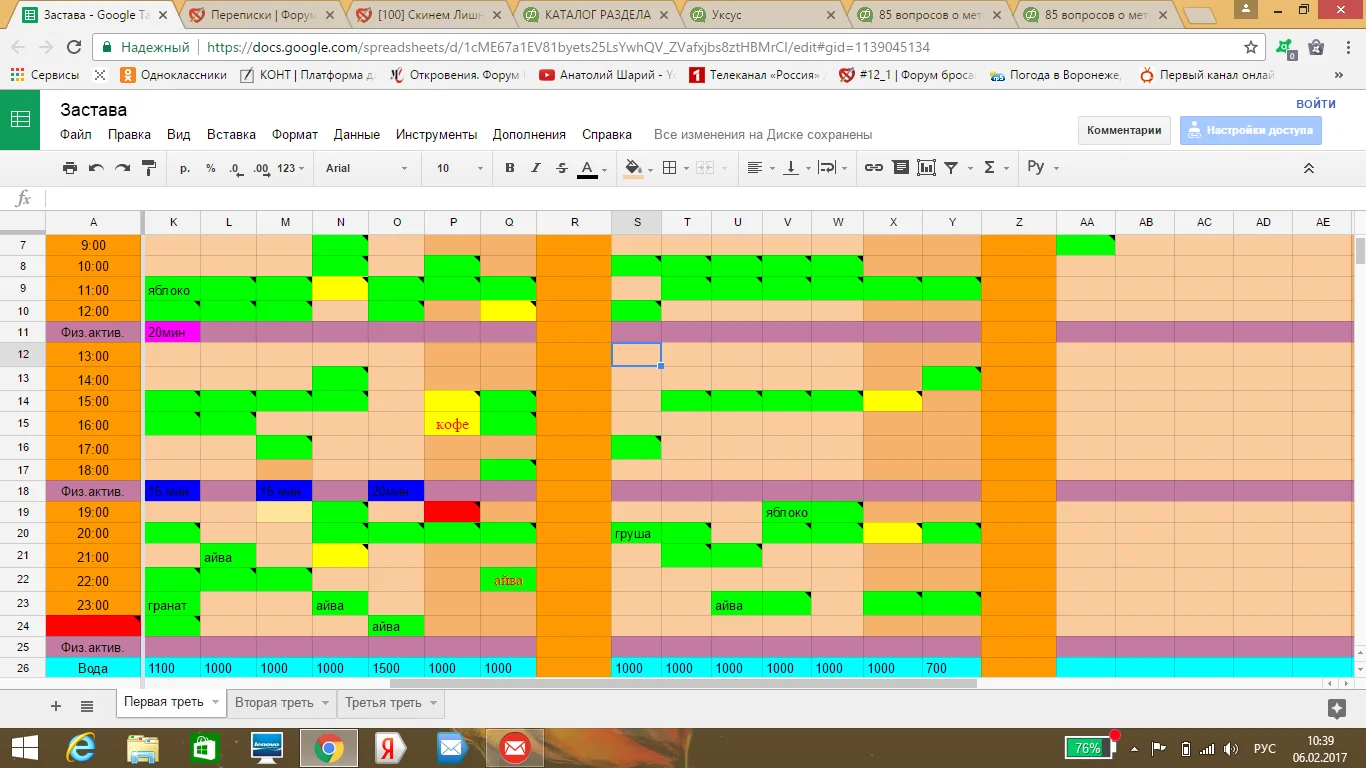Open the Windows Store taskbar icon
This screenshot has width=1366, height=768.
click(204, 747)
